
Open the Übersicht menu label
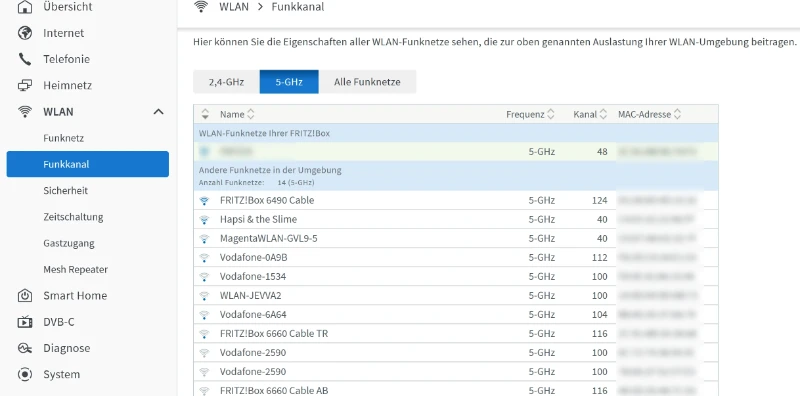tap(67, 7)
